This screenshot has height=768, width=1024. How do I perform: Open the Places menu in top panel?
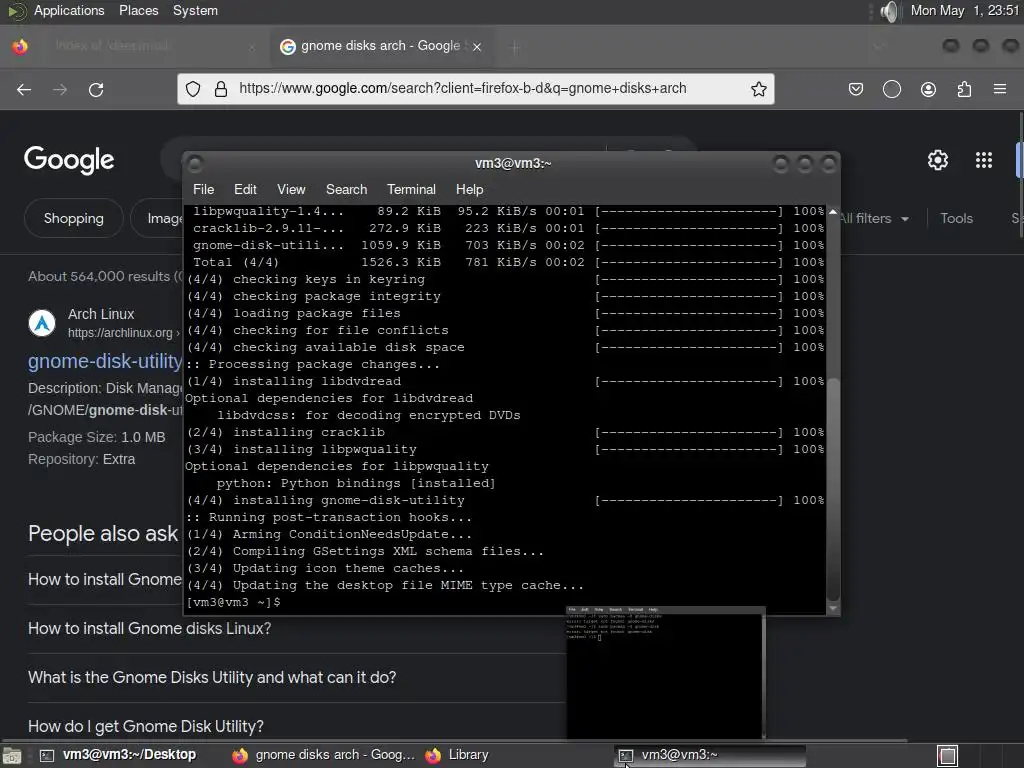pos(138,10)
